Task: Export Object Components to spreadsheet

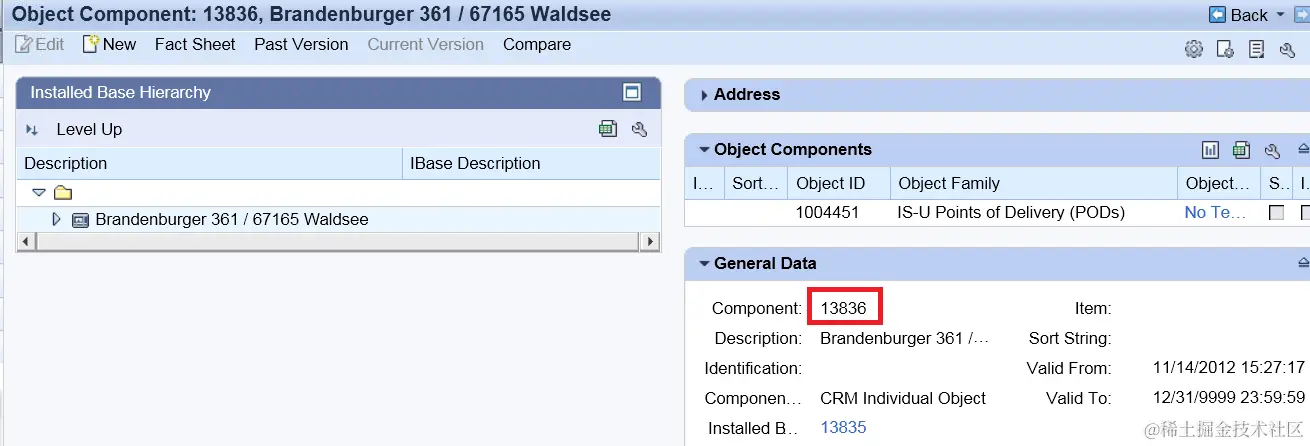Action: click(1241, 150)
